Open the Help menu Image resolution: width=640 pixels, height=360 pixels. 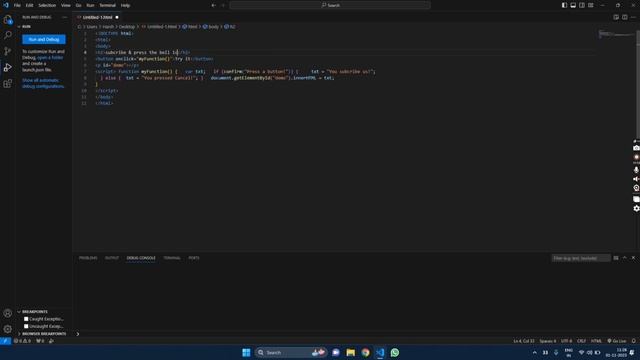[125, 5]
